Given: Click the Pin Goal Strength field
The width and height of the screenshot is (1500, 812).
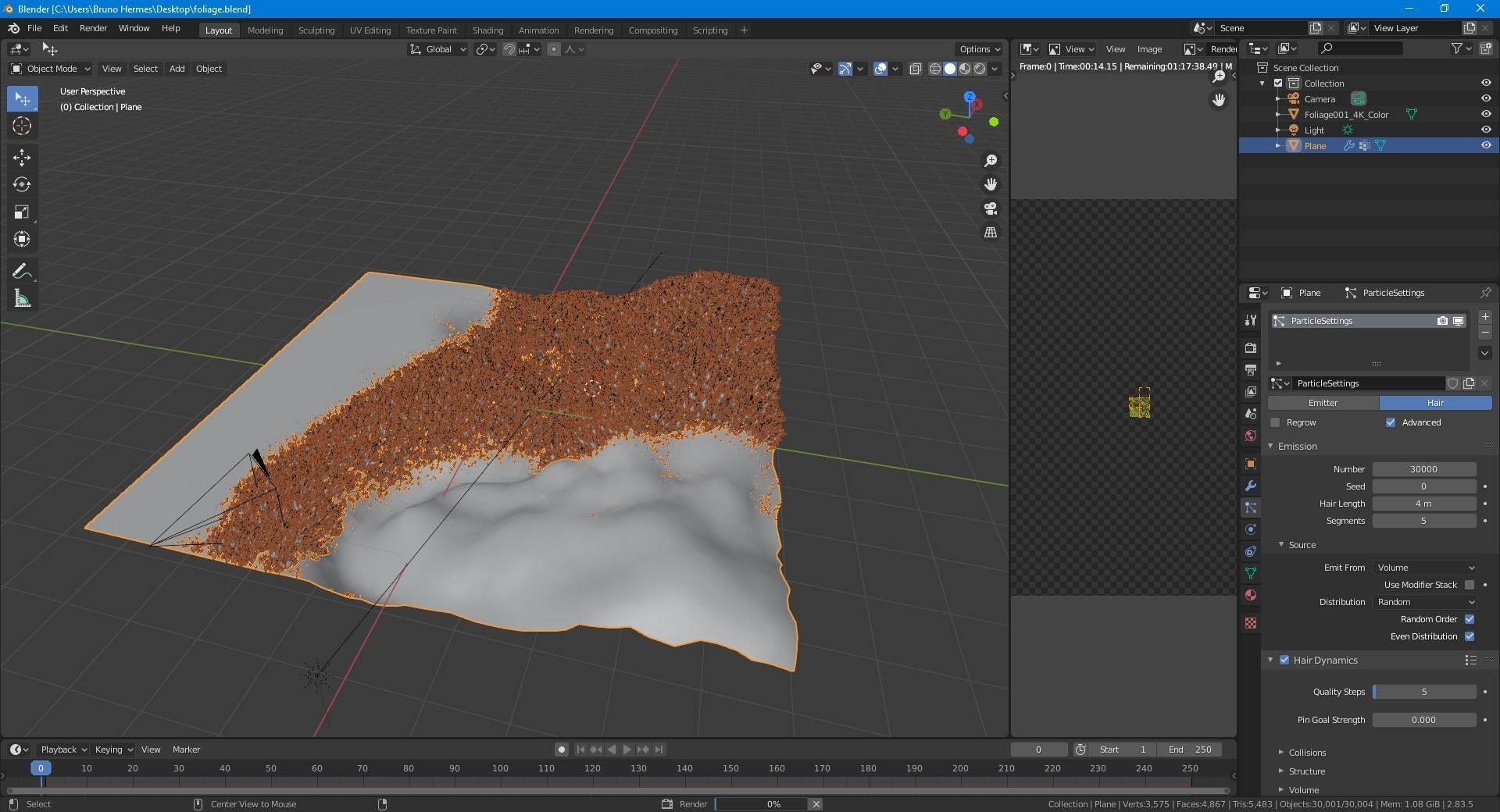Looking at the screenshot, I should coord(1424,720).
